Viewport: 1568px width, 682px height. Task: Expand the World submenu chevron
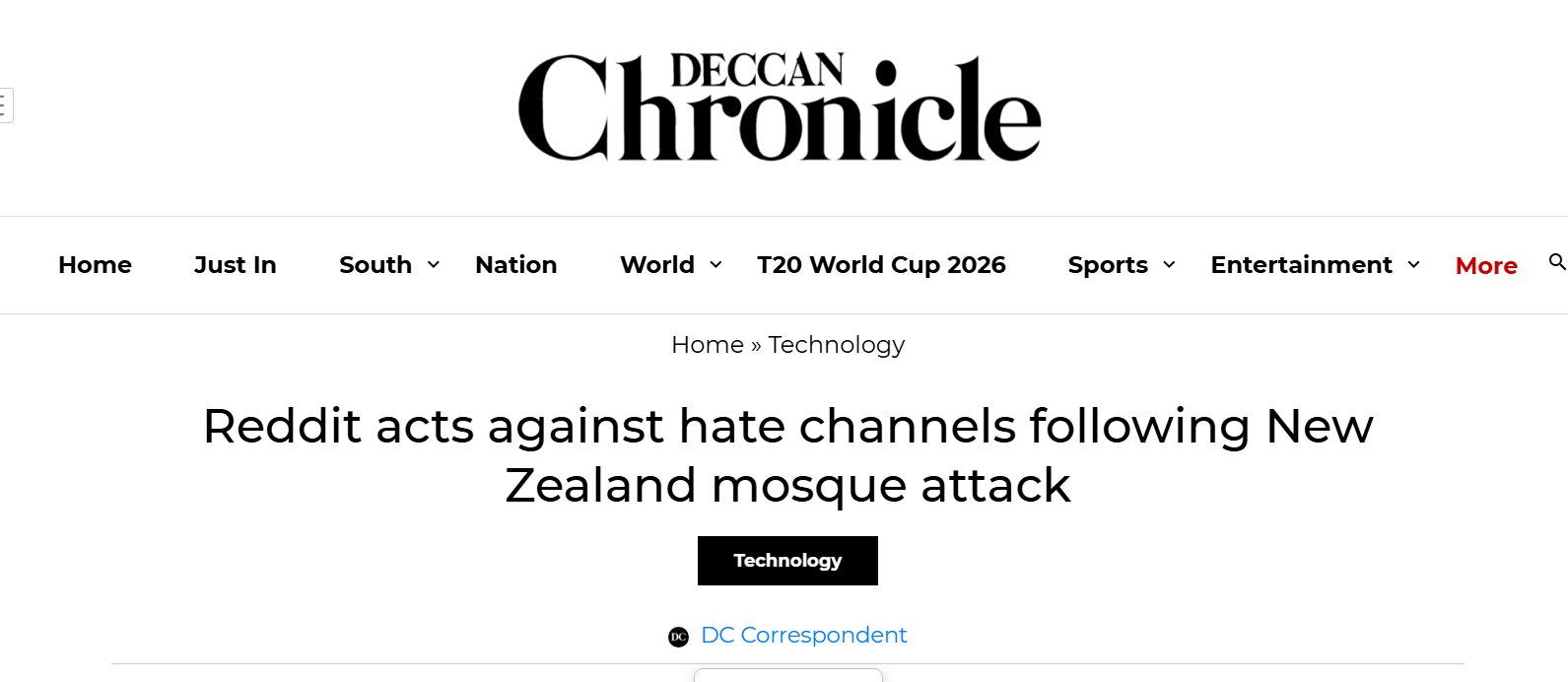(716, 264)
